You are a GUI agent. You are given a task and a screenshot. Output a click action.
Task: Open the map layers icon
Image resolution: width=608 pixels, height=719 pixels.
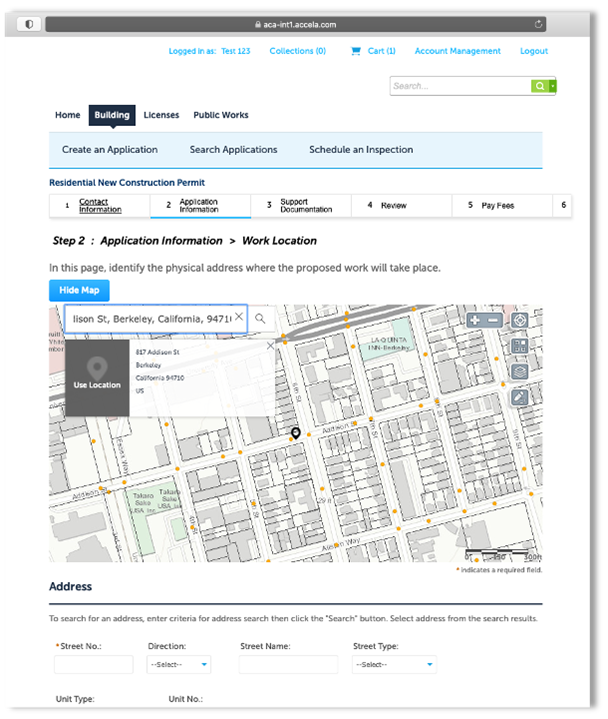click(519, 371)
